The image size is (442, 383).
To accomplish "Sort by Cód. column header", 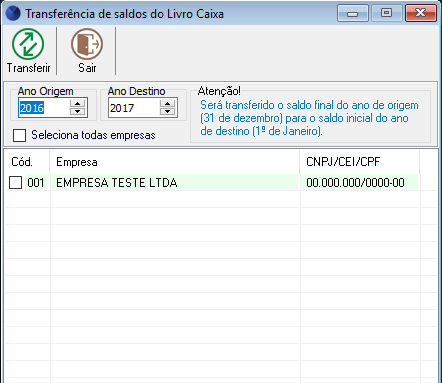I will (27, 162).
